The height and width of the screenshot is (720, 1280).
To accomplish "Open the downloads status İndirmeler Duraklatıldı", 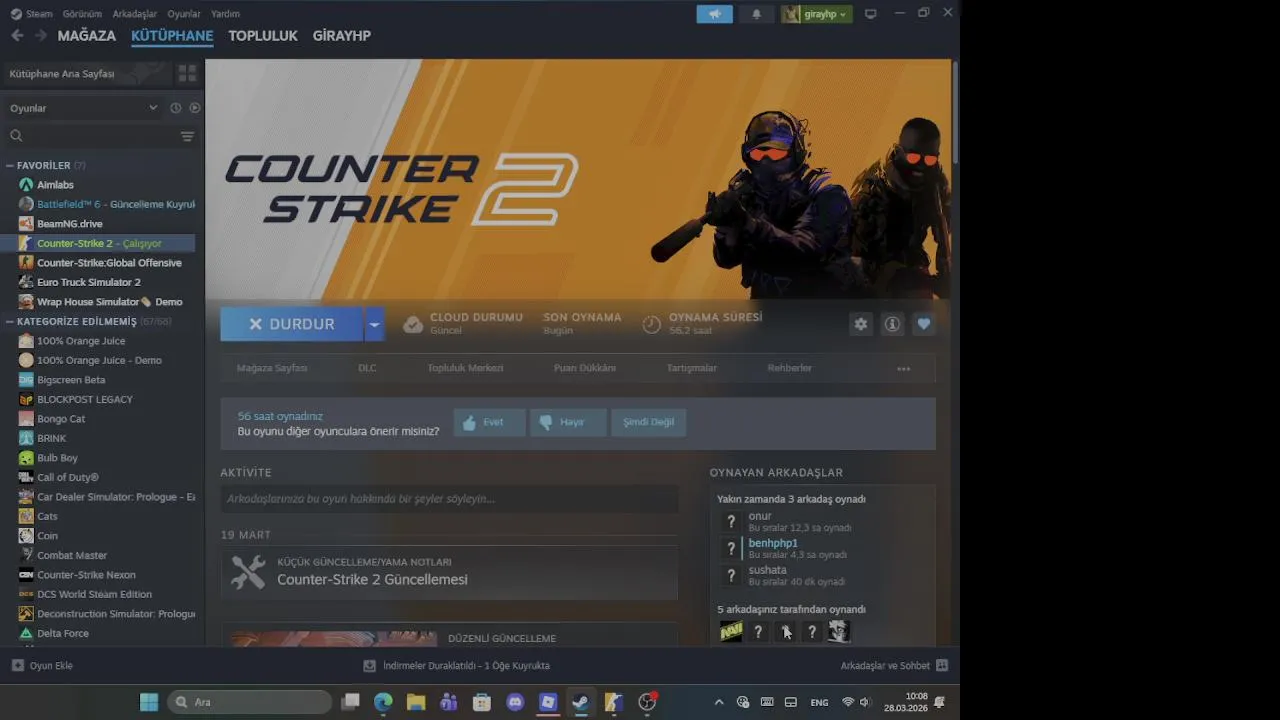I will coord(456,666).
